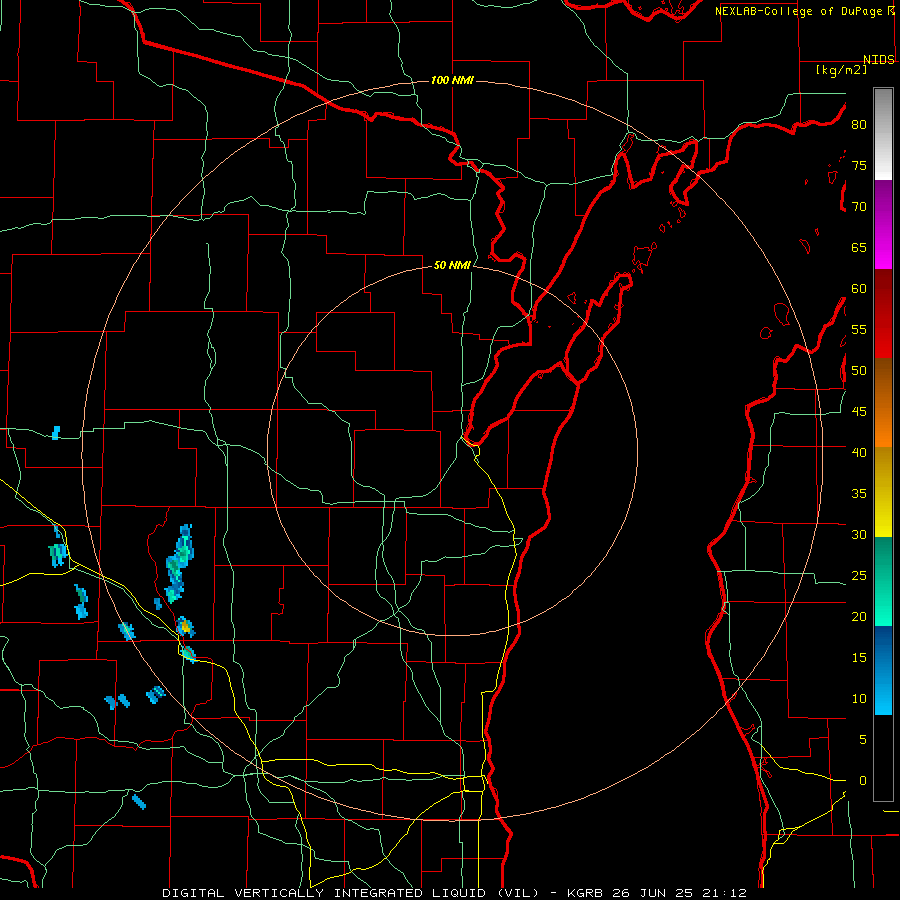This screenshot has height=900, width=900.
Task: Click the 65 value on color scale
Action: [x=859, y=247]
